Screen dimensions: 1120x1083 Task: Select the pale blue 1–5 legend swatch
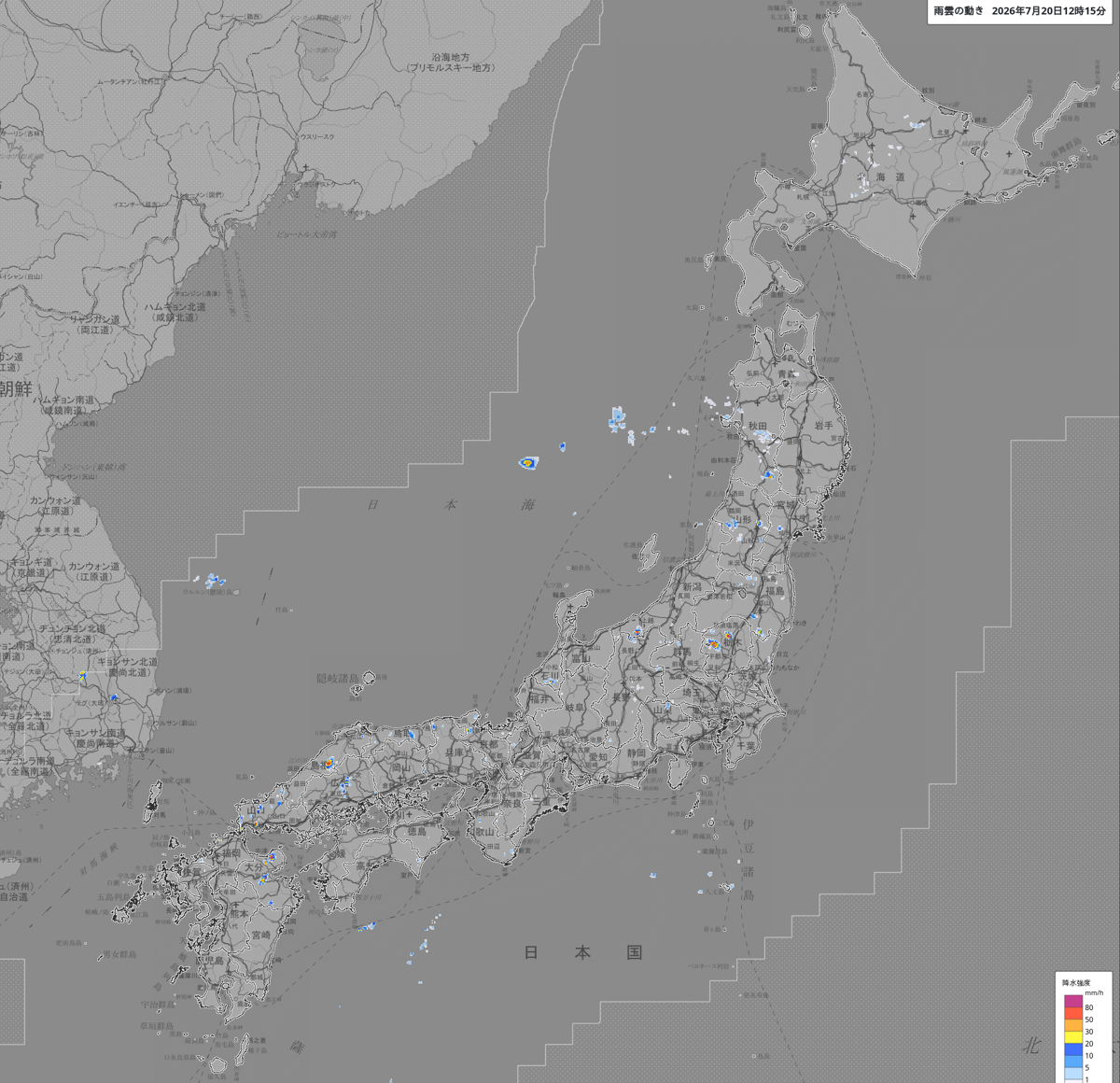pyautogui.click(x=1072, y=1074)
